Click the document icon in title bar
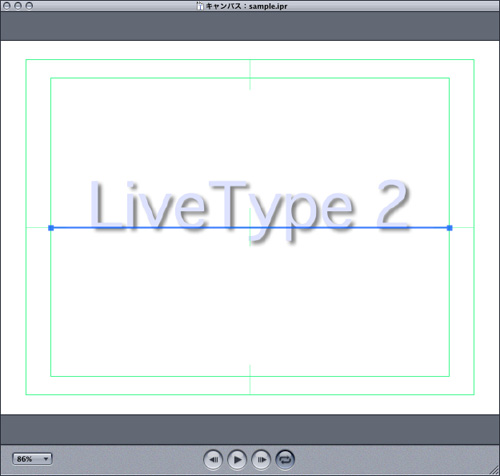 point(200,6)
